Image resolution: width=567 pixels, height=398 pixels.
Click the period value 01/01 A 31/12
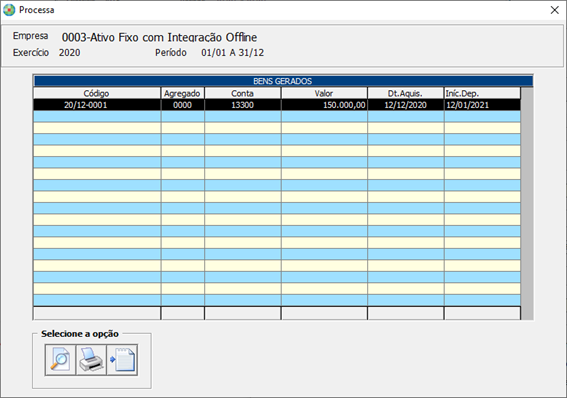(x=233, y=53)
